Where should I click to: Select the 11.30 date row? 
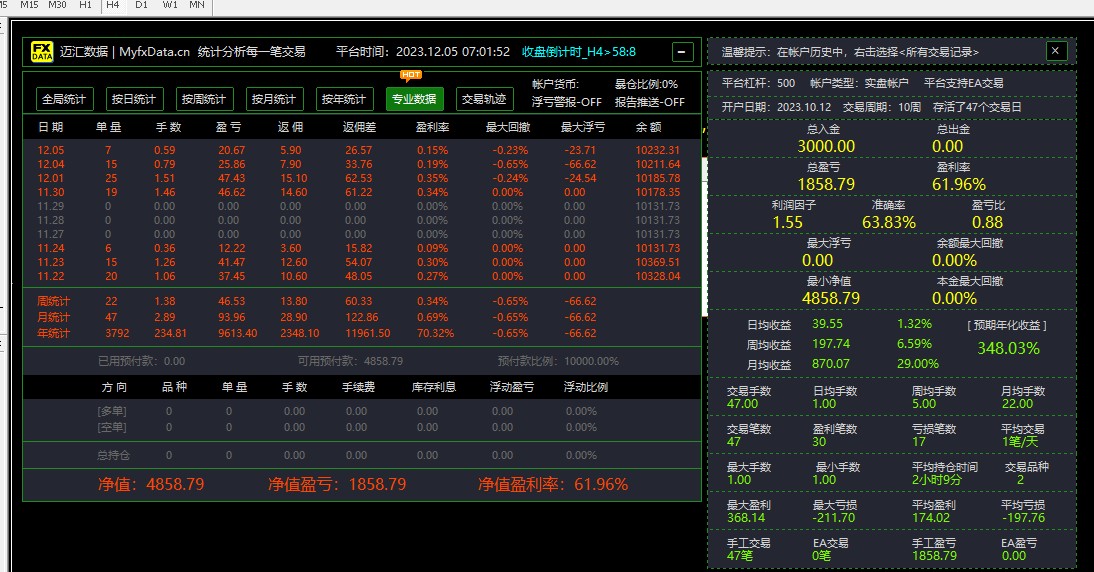pyautogui.click(x=359, y=192)
